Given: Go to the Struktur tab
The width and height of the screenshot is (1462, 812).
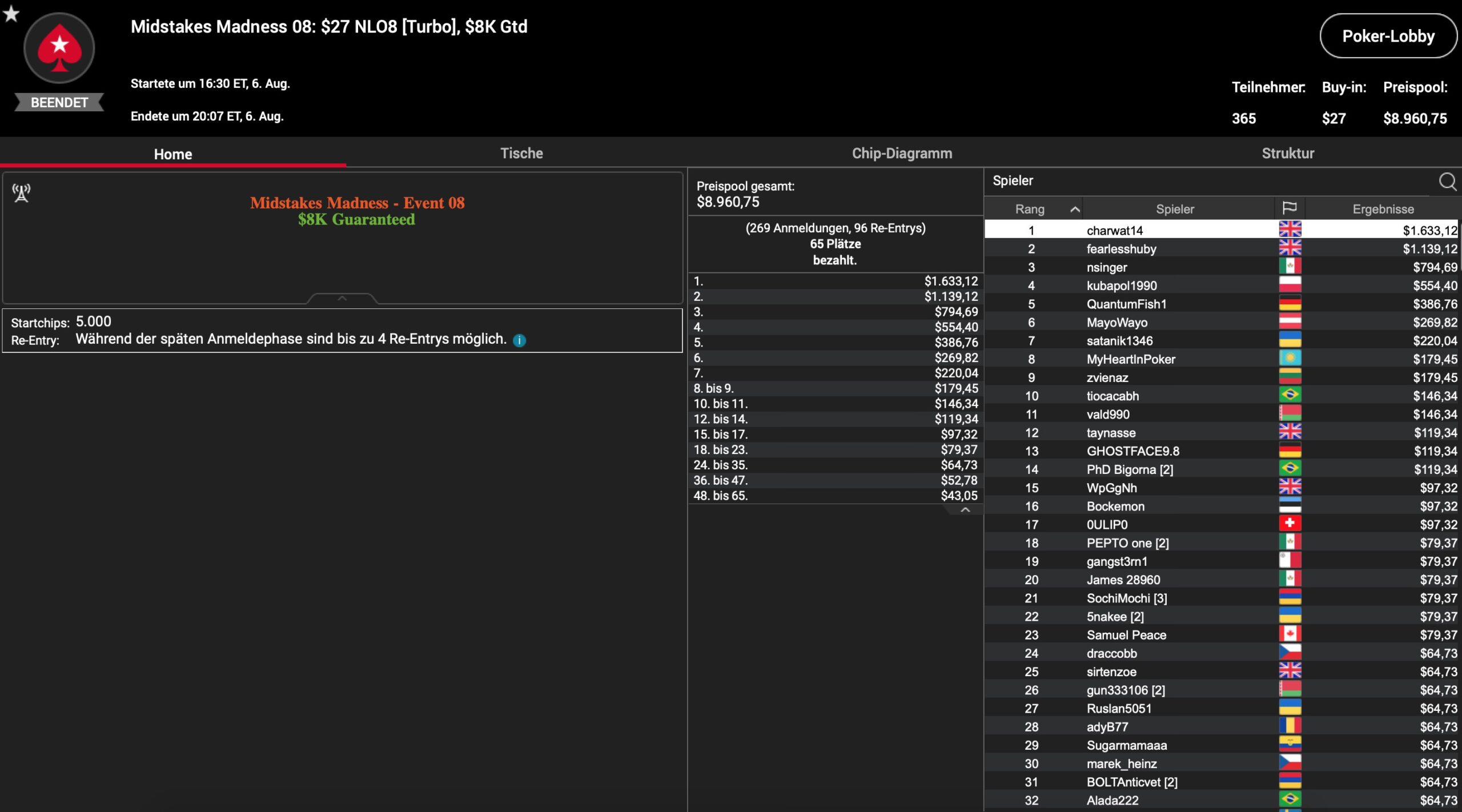Looking at the screenshot, I should [x=1287, y=153].
